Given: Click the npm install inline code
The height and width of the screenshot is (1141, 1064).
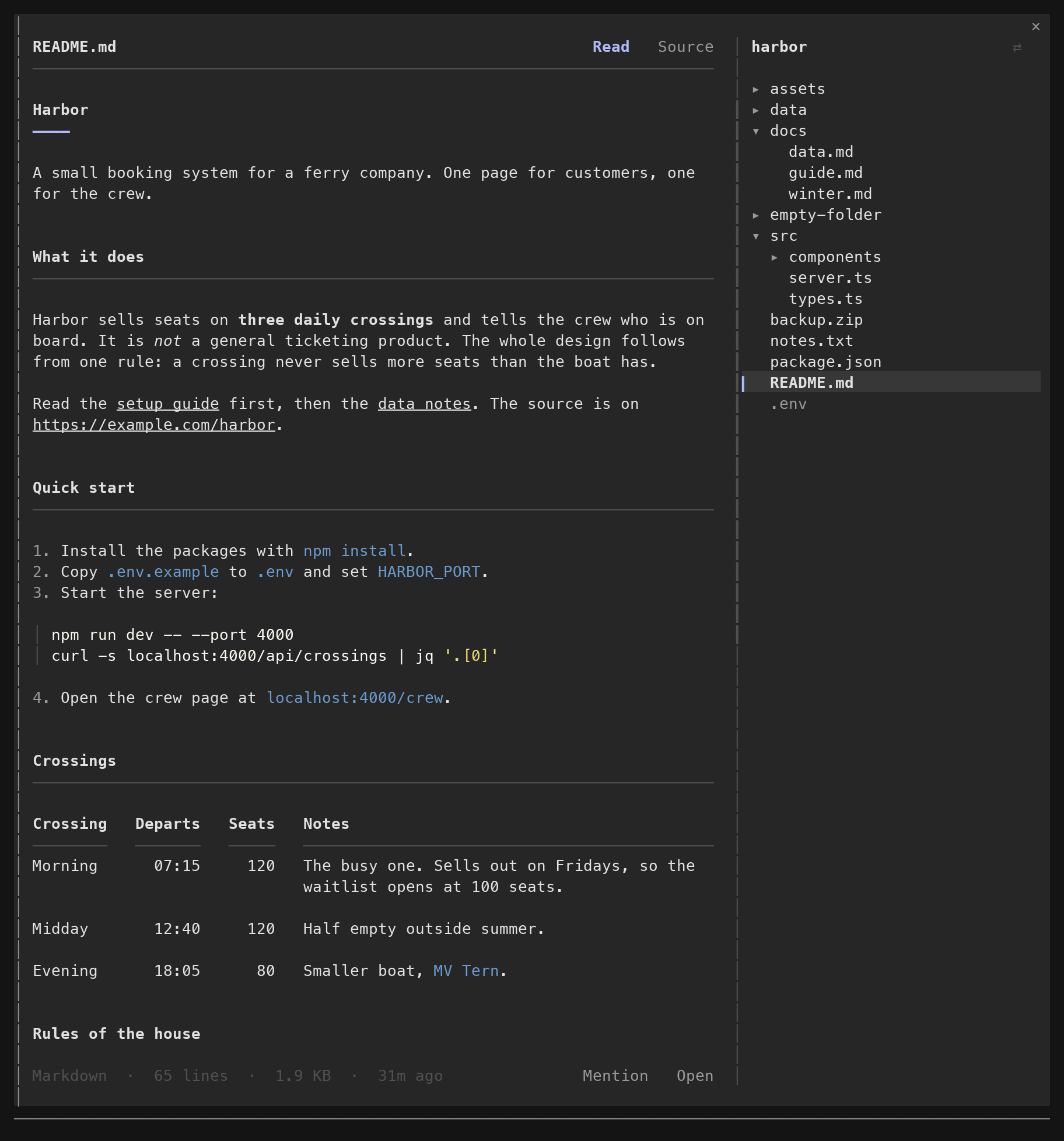Looking at the screenshot, I should pyautogui.click(x=355, y=551).
